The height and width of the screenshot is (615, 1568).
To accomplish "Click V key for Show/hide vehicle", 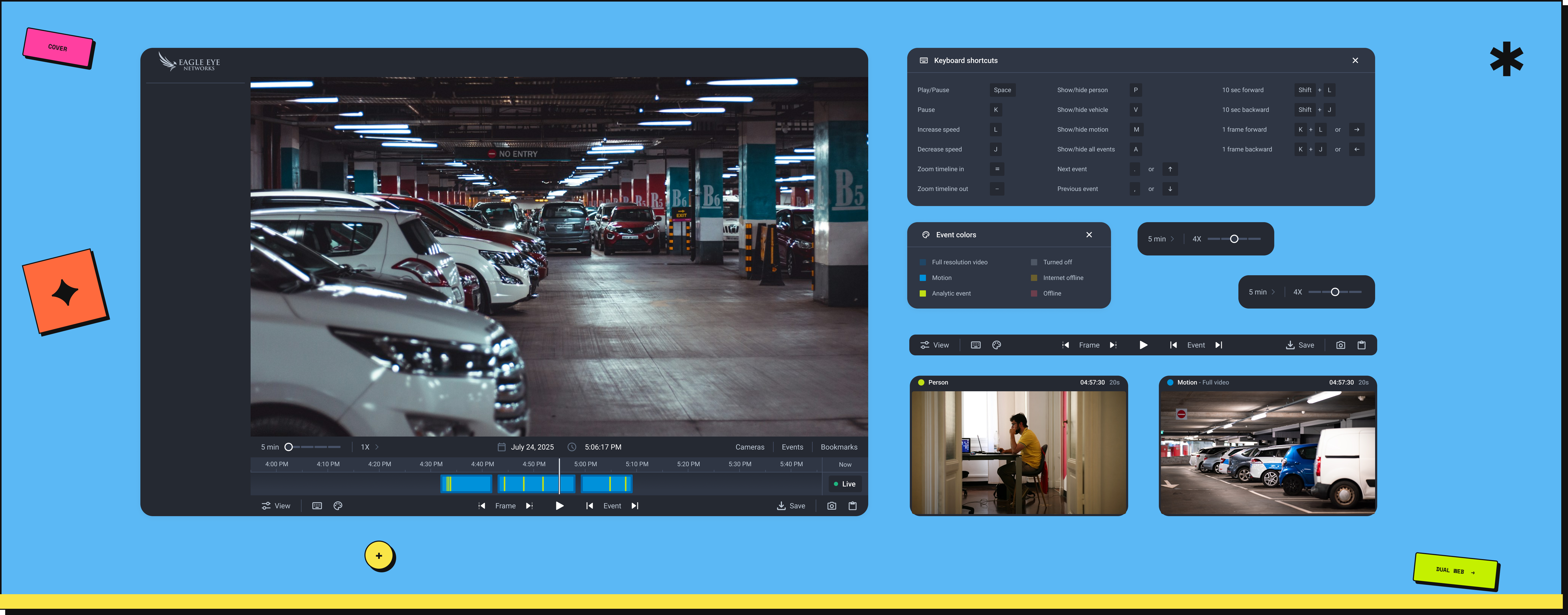I will point(1135,110).
